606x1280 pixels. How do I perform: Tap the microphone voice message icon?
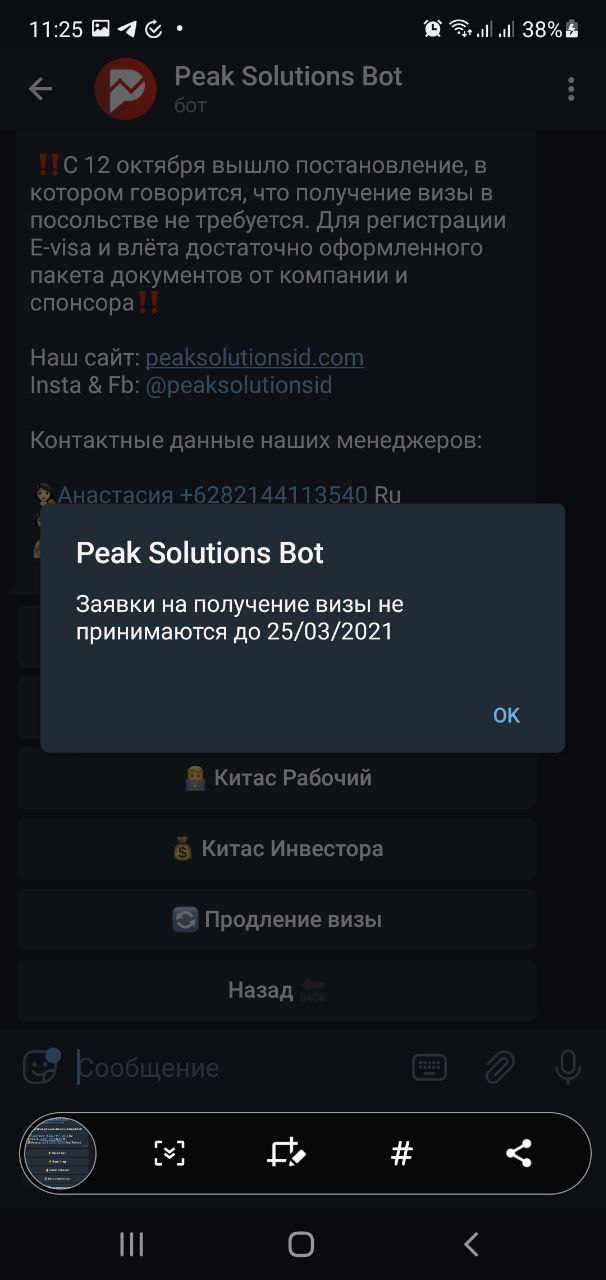click(567, 1068)
